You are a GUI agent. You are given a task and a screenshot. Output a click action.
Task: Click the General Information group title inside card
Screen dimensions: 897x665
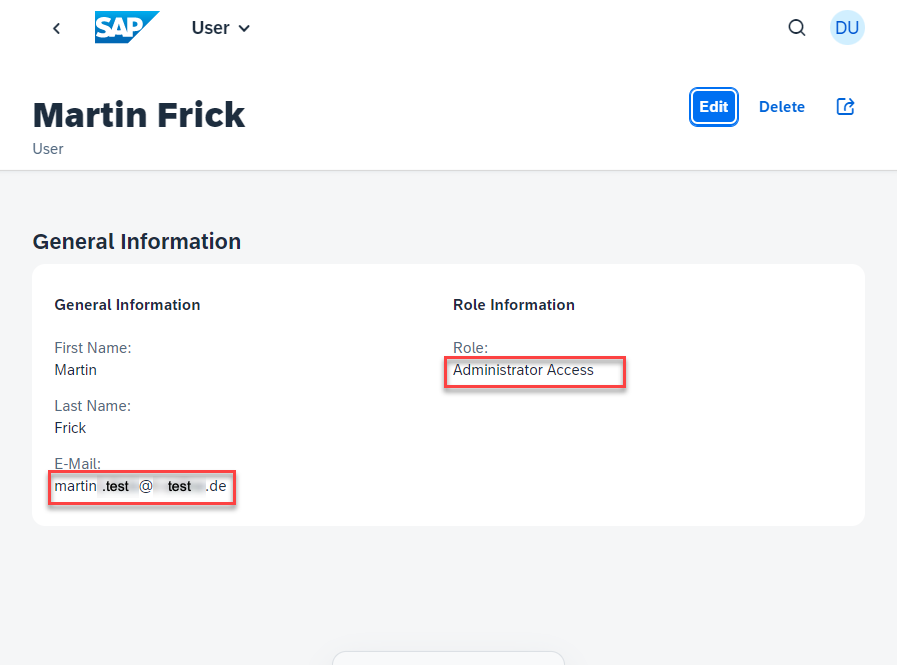pos(127,305)
